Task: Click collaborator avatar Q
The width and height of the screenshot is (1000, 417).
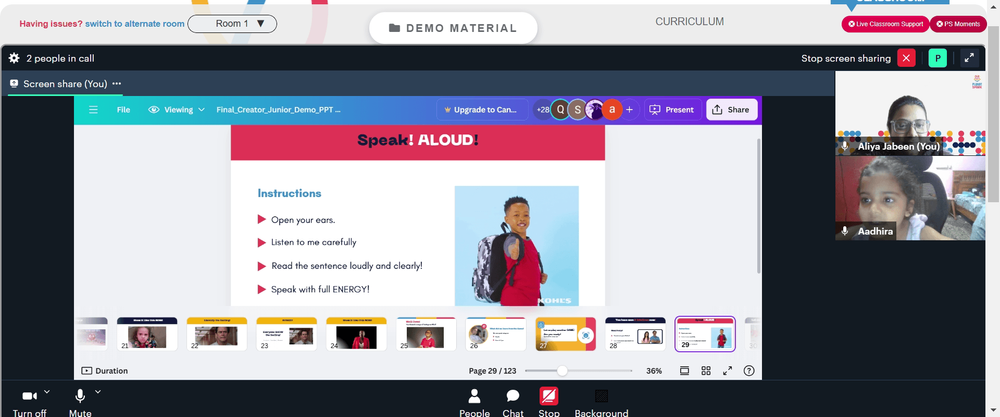Action: [561, 110]
